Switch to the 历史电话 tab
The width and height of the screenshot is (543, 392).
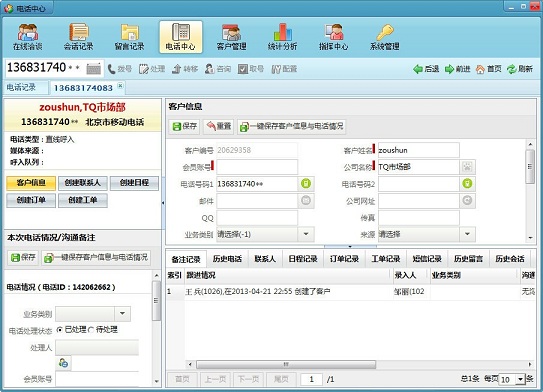[x=227, y=259]
